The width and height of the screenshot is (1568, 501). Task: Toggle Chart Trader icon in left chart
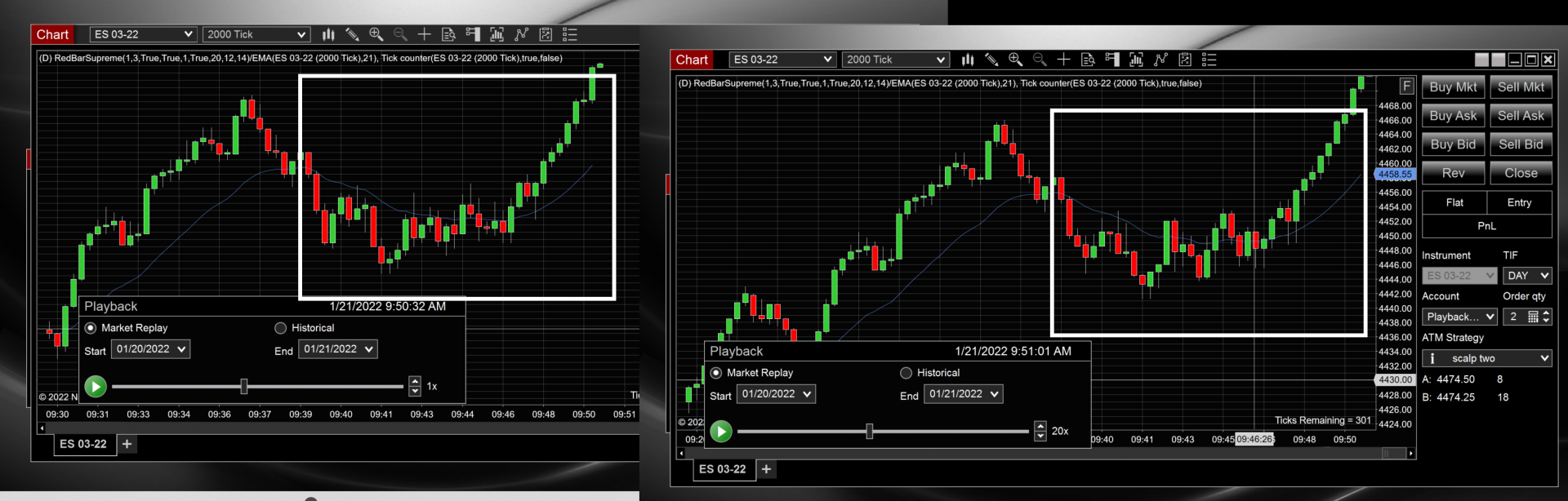pyautogui.click(x=472, y=34)
